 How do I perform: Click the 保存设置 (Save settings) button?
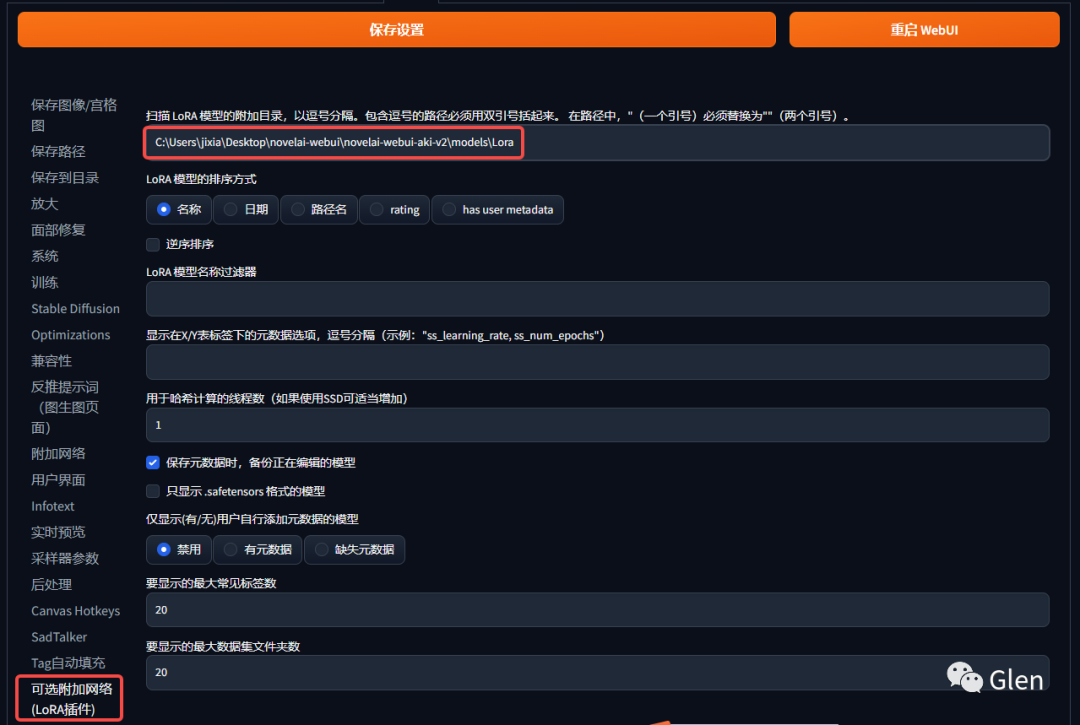coord(396,30)
